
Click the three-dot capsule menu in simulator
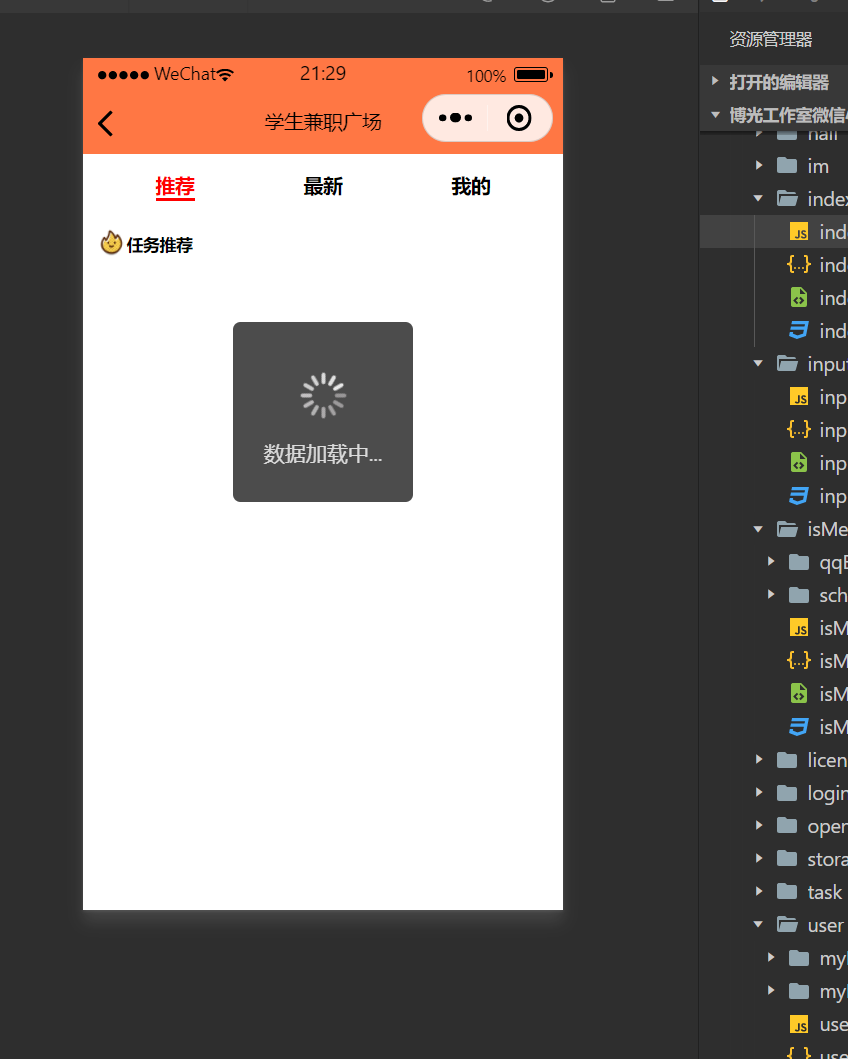[x=456, y=117]
